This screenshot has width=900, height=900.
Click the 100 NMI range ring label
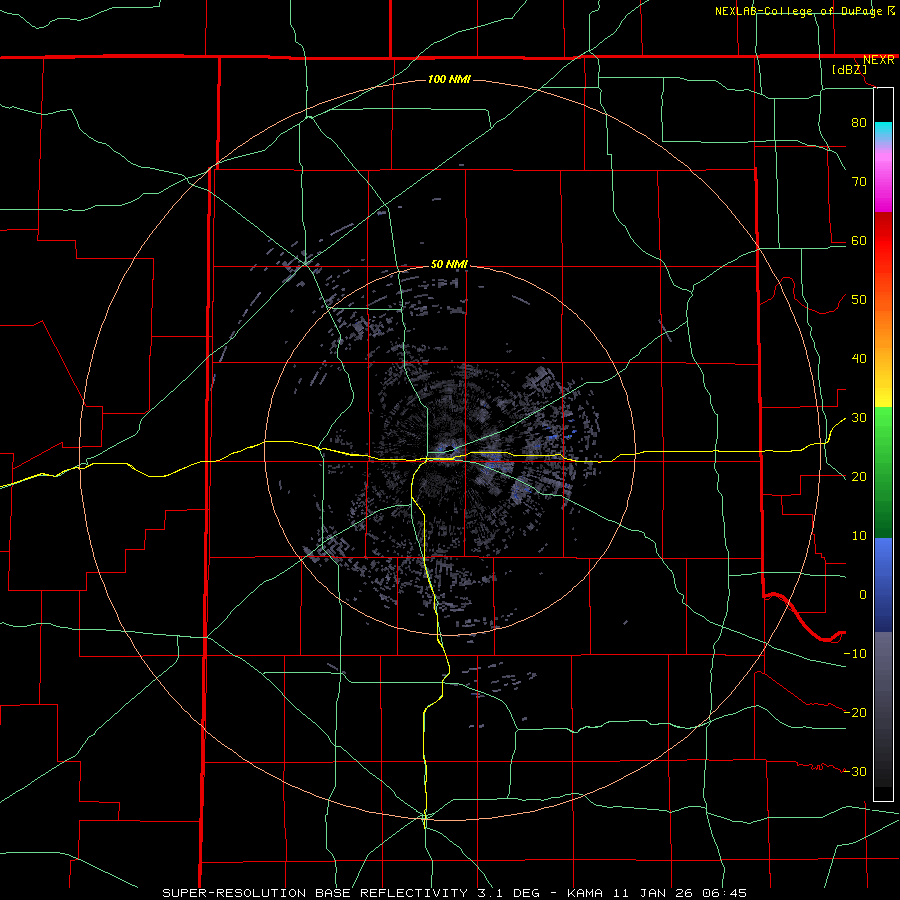(449, 79)
